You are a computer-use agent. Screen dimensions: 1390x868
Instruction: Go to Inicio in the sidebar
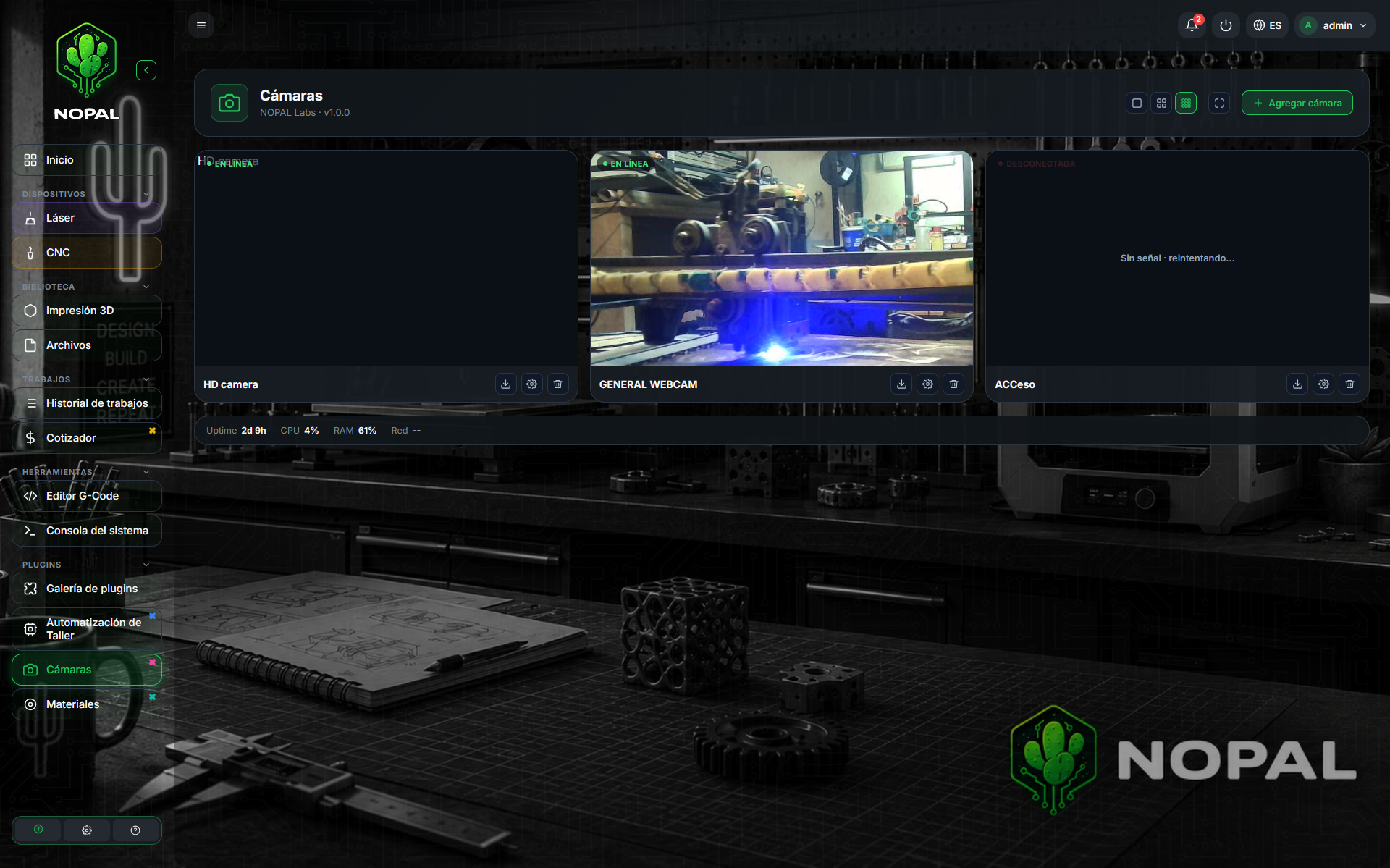coord(87,160)
